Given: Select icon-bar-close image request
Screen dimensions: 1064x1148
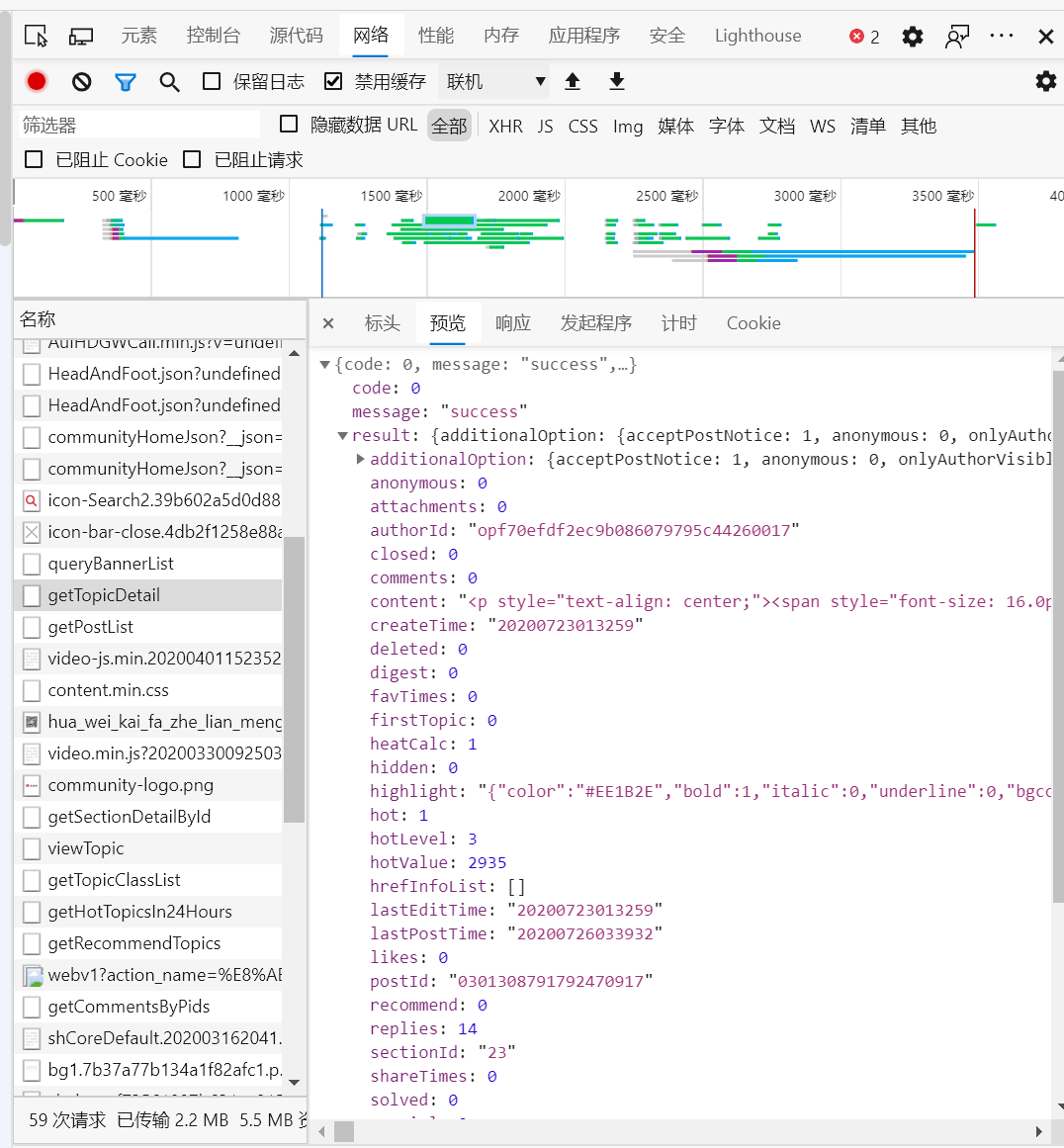Looking at the screenshot, I should 148,532.
